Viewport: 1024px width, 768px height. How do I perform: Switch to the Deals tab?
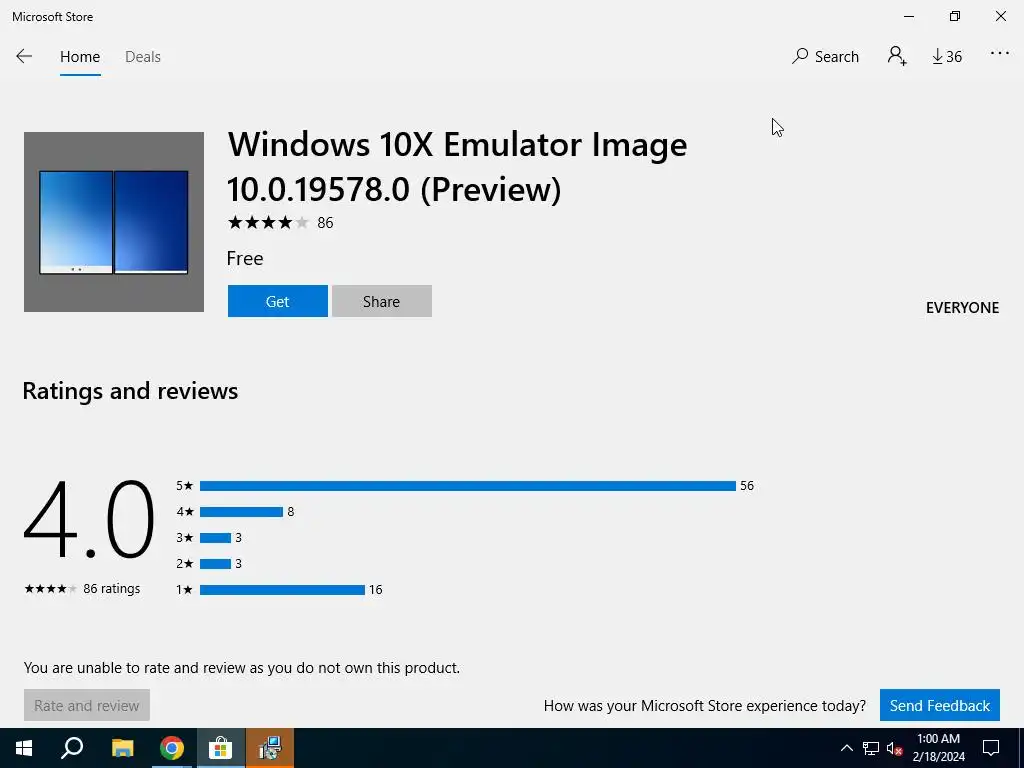pyautogui.click(x=142, y=57)
